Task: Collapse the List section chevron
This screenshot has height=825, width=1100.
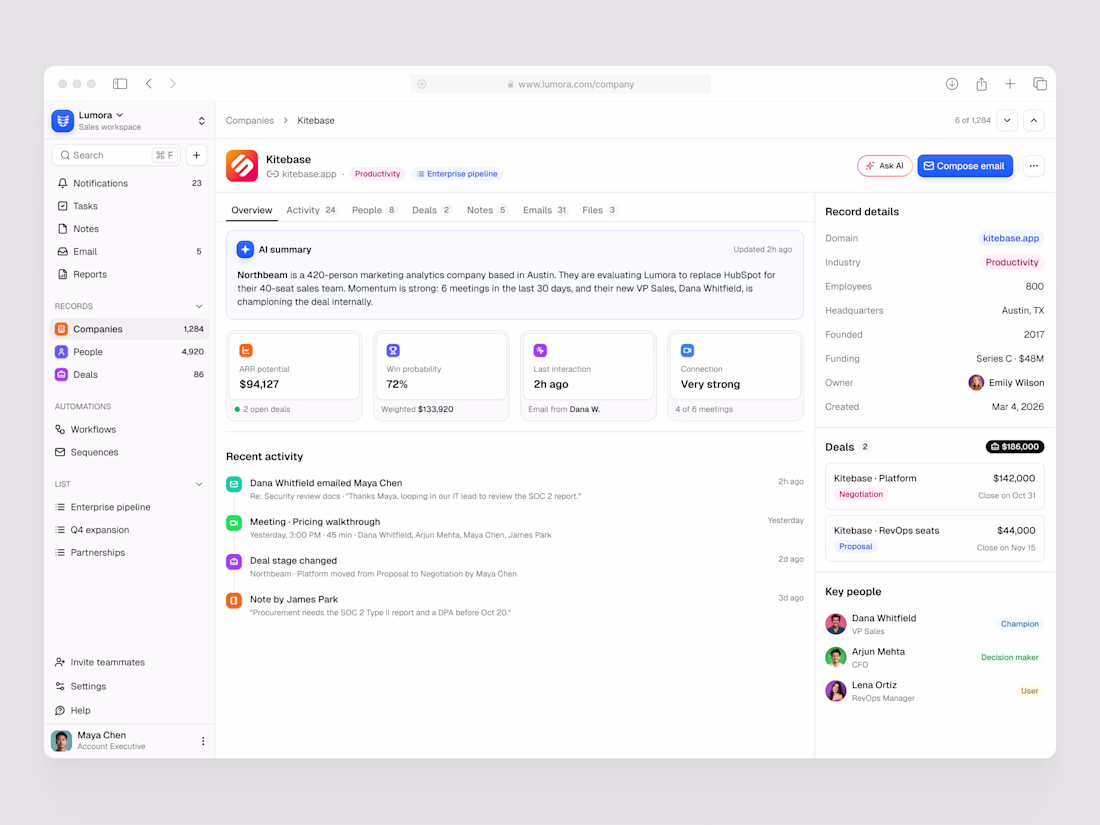Action: [199, 484]
